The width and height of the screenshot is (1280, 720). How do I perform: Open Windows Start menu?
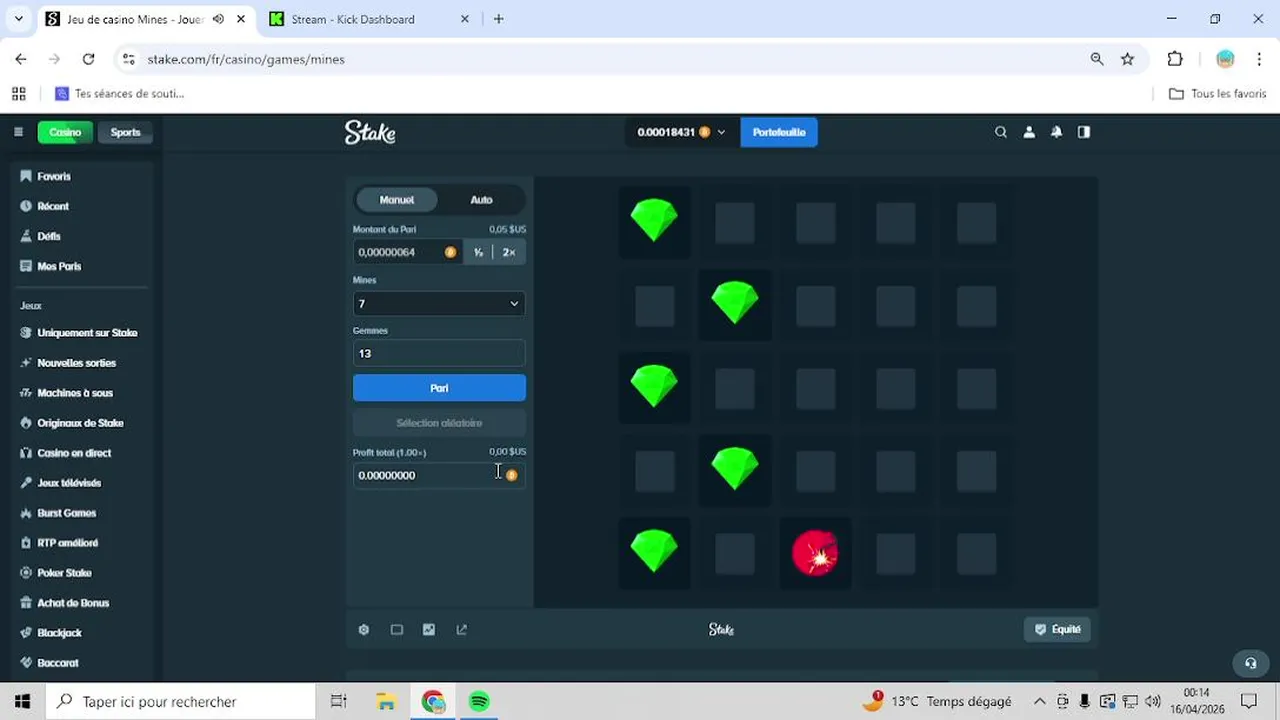pyautogui.click(x=22, y=702)
